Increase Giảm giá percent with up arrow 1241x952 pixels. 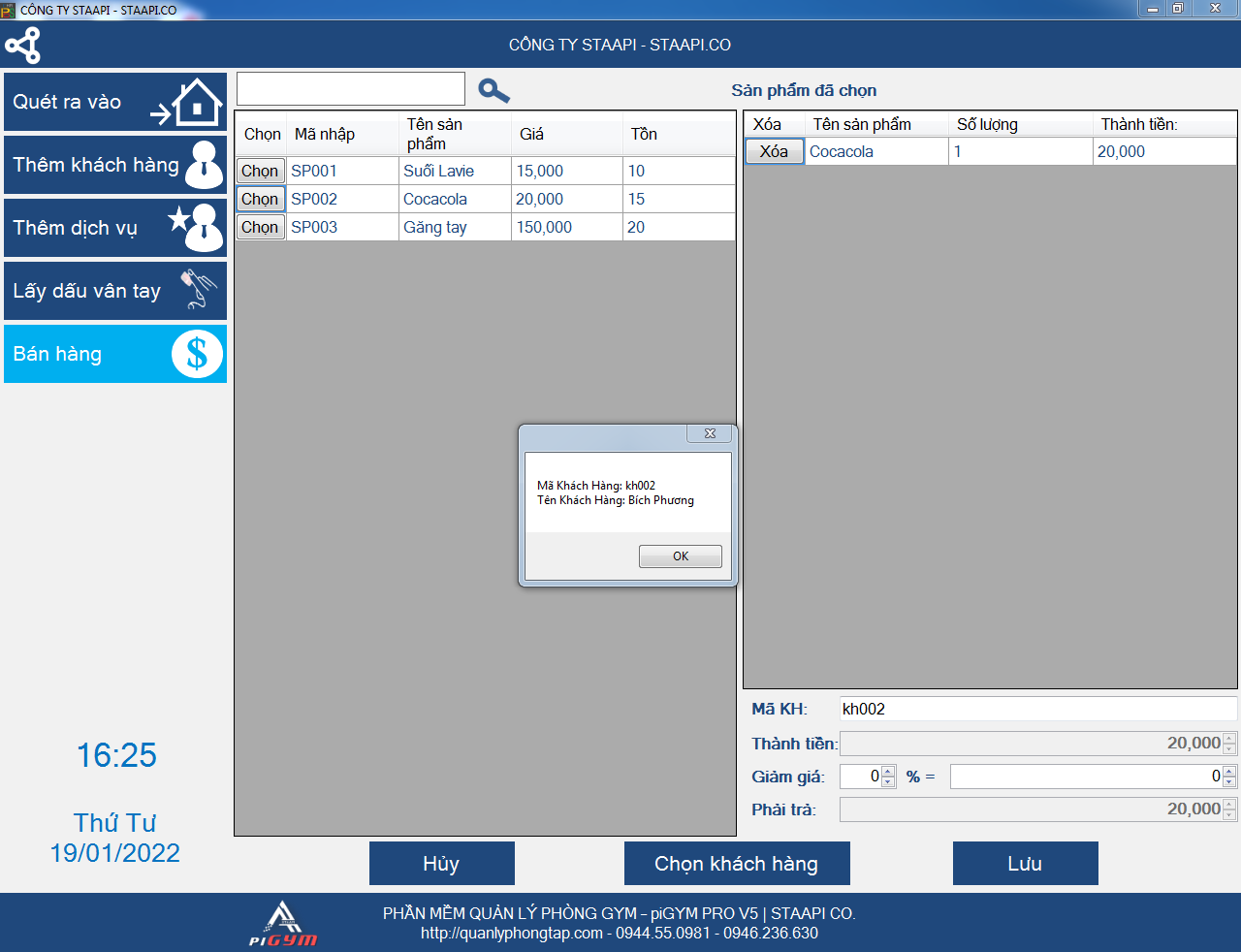point(888,772)
